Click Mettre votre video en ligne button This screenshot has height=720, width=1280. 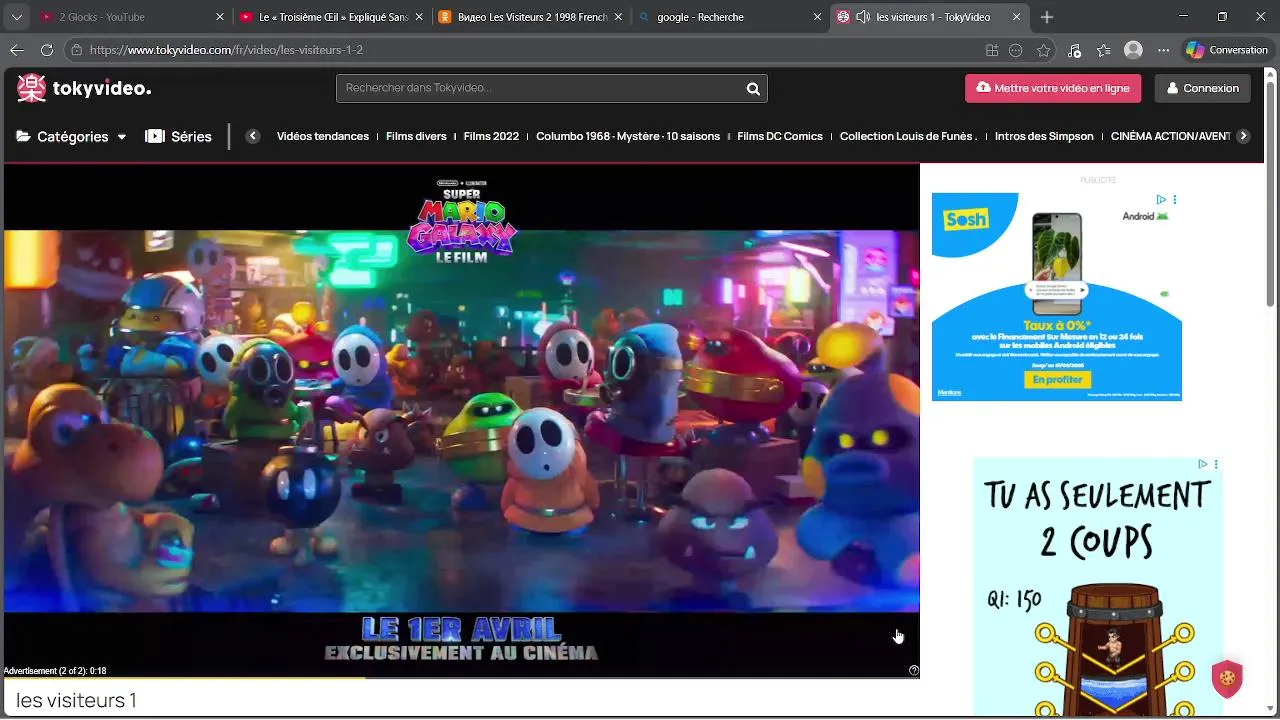(x=1053, y=88)
